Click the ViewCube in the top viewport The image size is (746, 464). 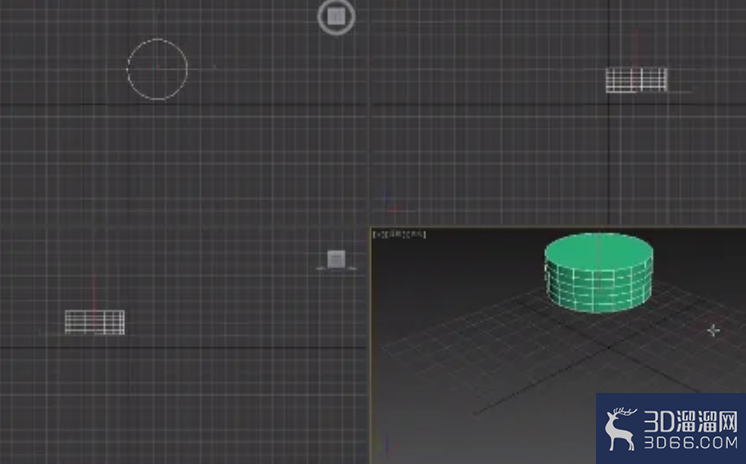pos(336,17)
